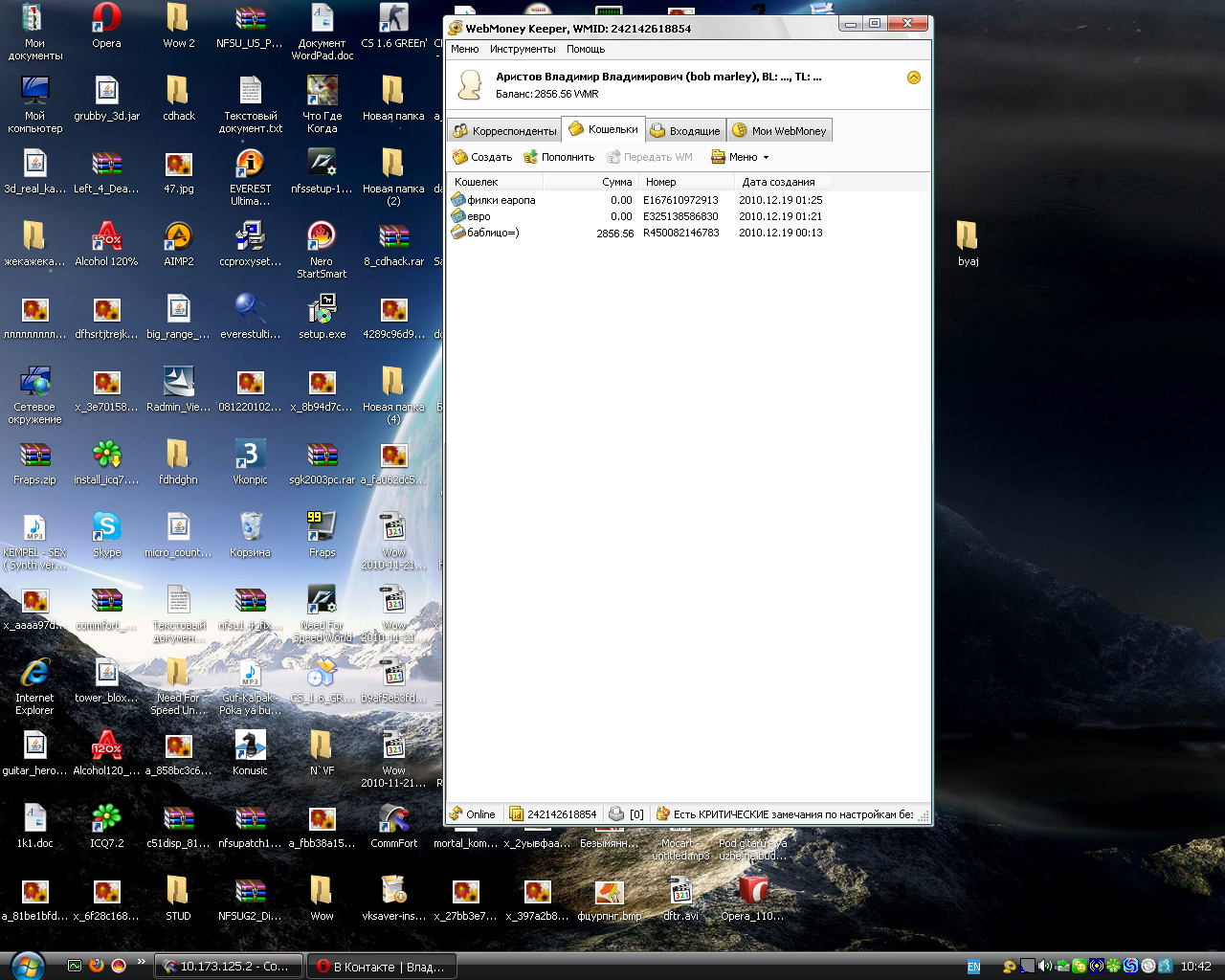Open Мой компьютер desktop icon

point(35,105)
